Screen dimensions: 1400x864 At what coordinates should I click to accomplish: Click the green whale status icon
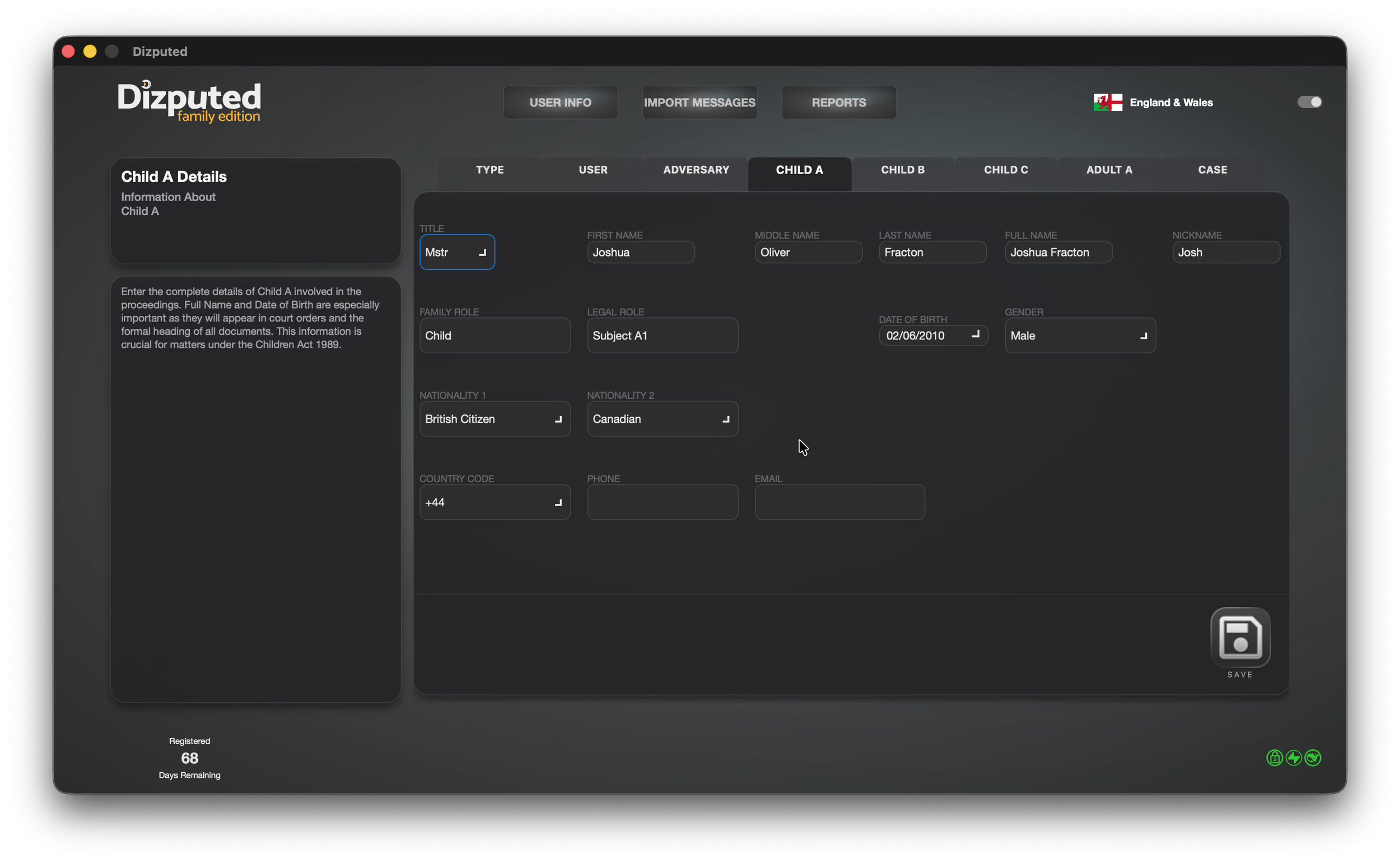pyautogui.click(x=1313, y=758)
